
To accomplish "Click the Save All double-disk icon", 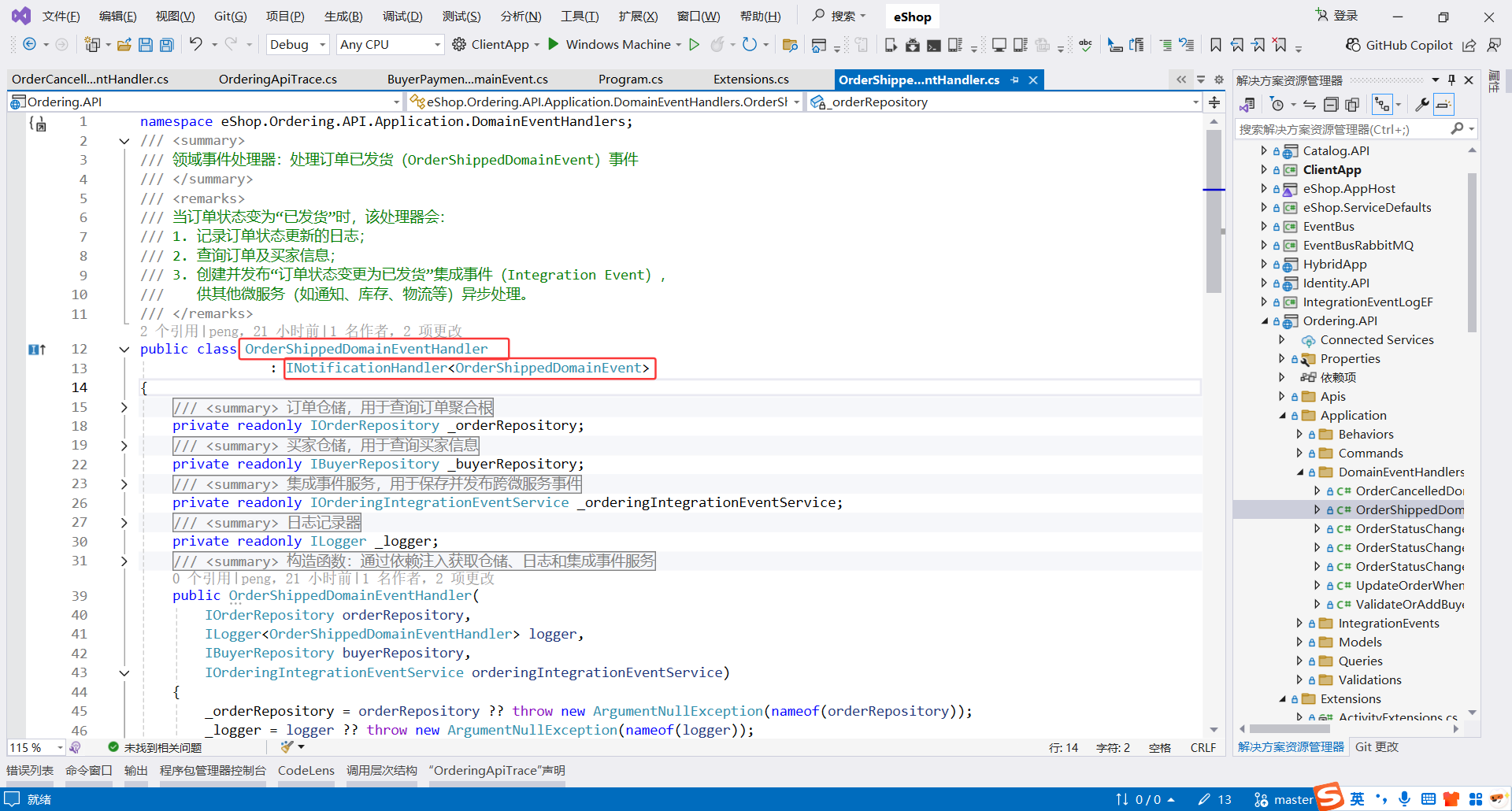I will 167,45.
